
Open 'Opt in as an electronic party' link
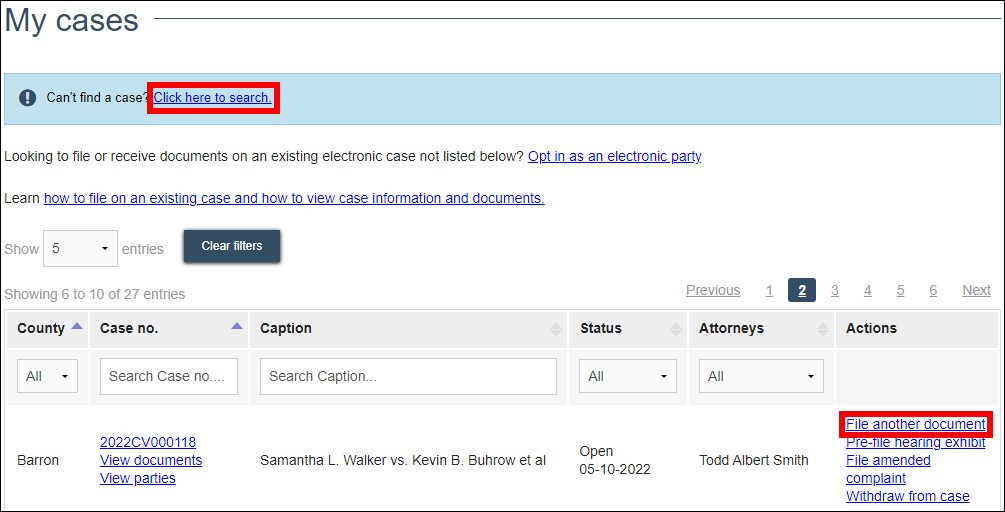614,157
